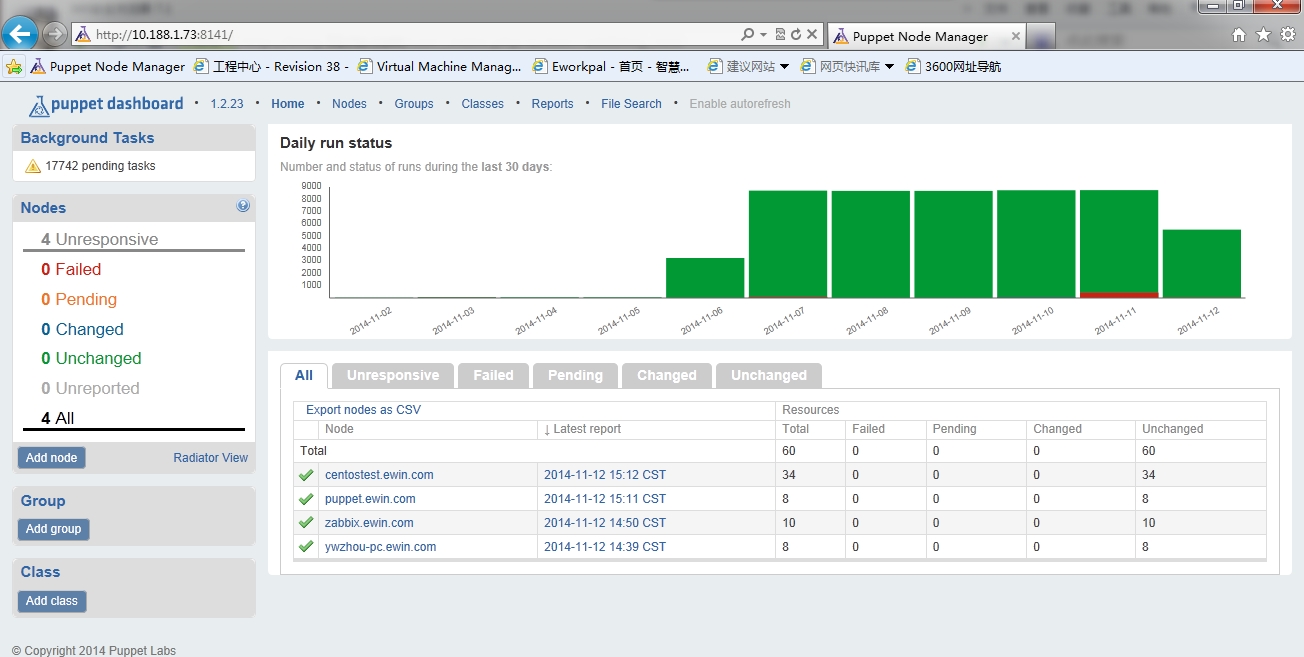
Task: Stop loading with the X icon in address bar
Action: [x=812, y=34]
